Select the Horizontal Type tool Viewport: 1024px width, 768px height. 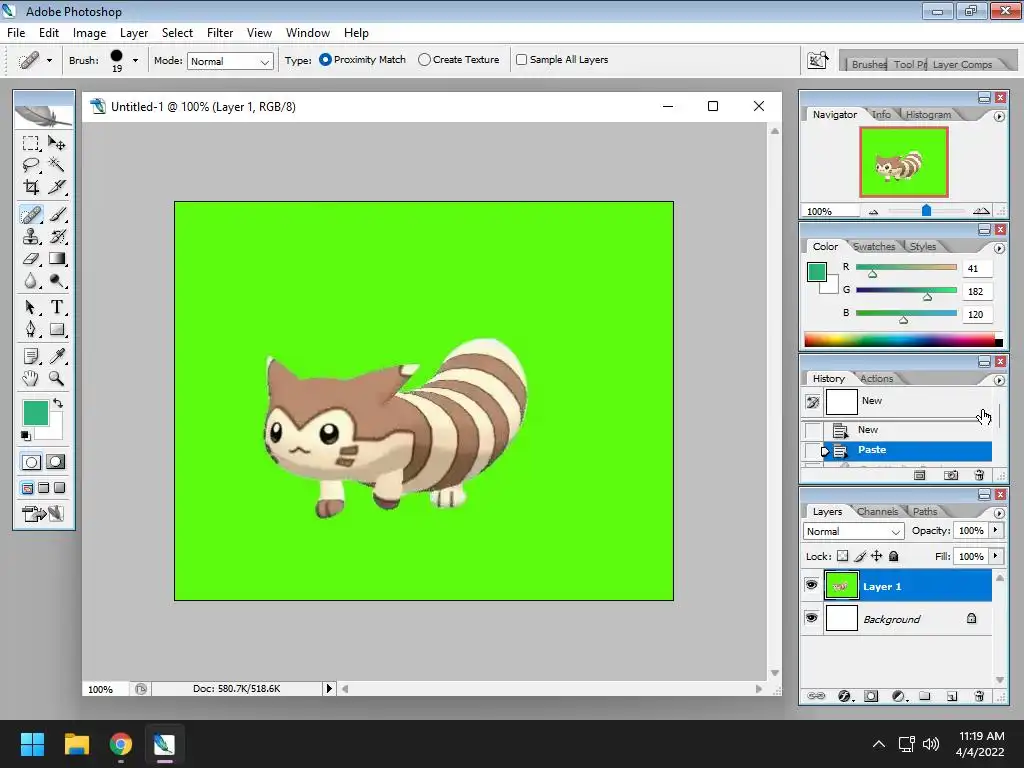[x=57, y=307]
